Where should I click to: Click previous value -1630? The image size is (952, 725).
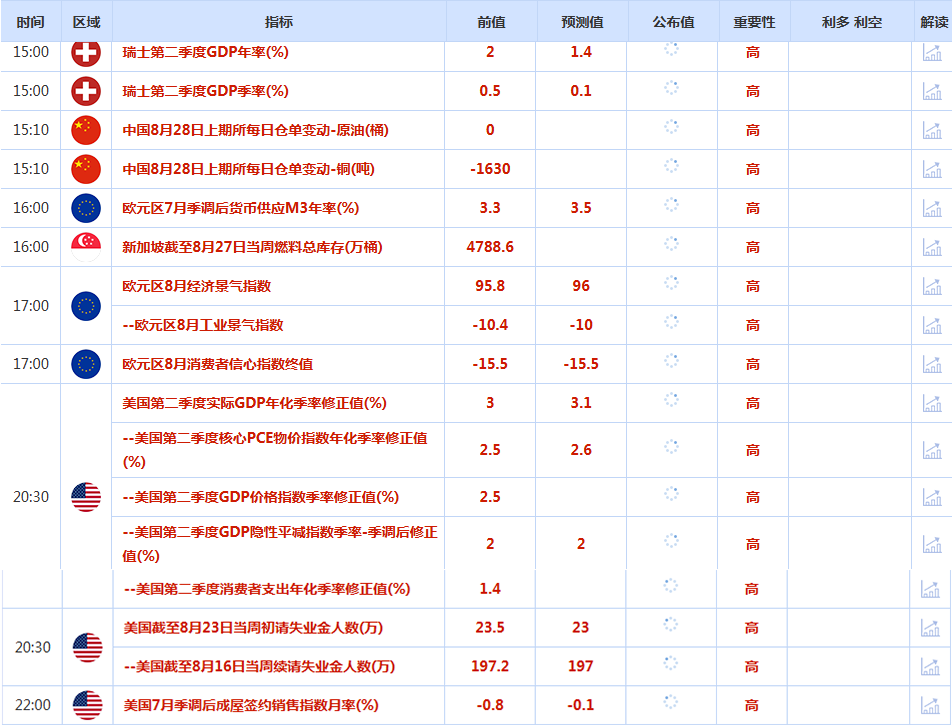(x=490, y=169)
